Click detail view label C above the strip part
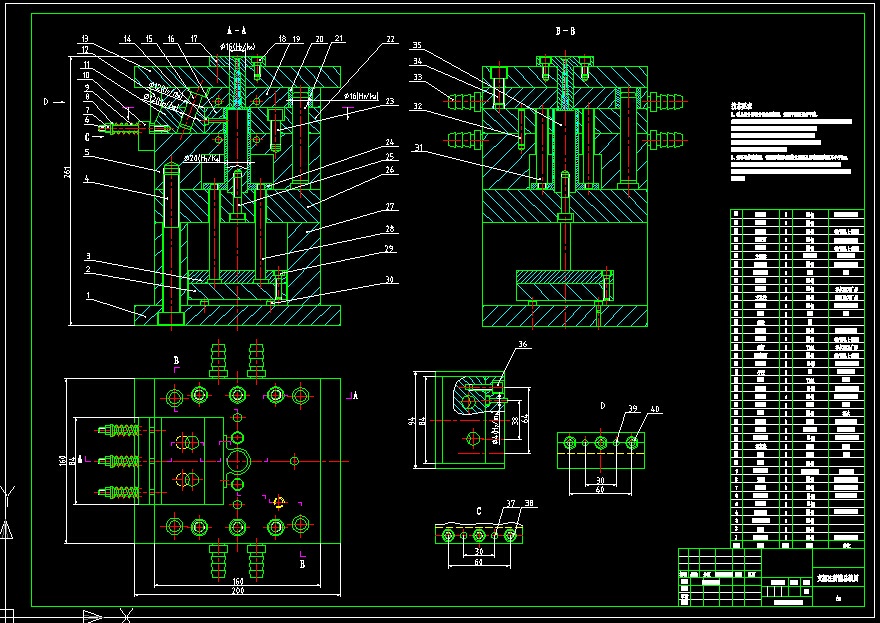The image size is (880, 623). coord(479,509)
